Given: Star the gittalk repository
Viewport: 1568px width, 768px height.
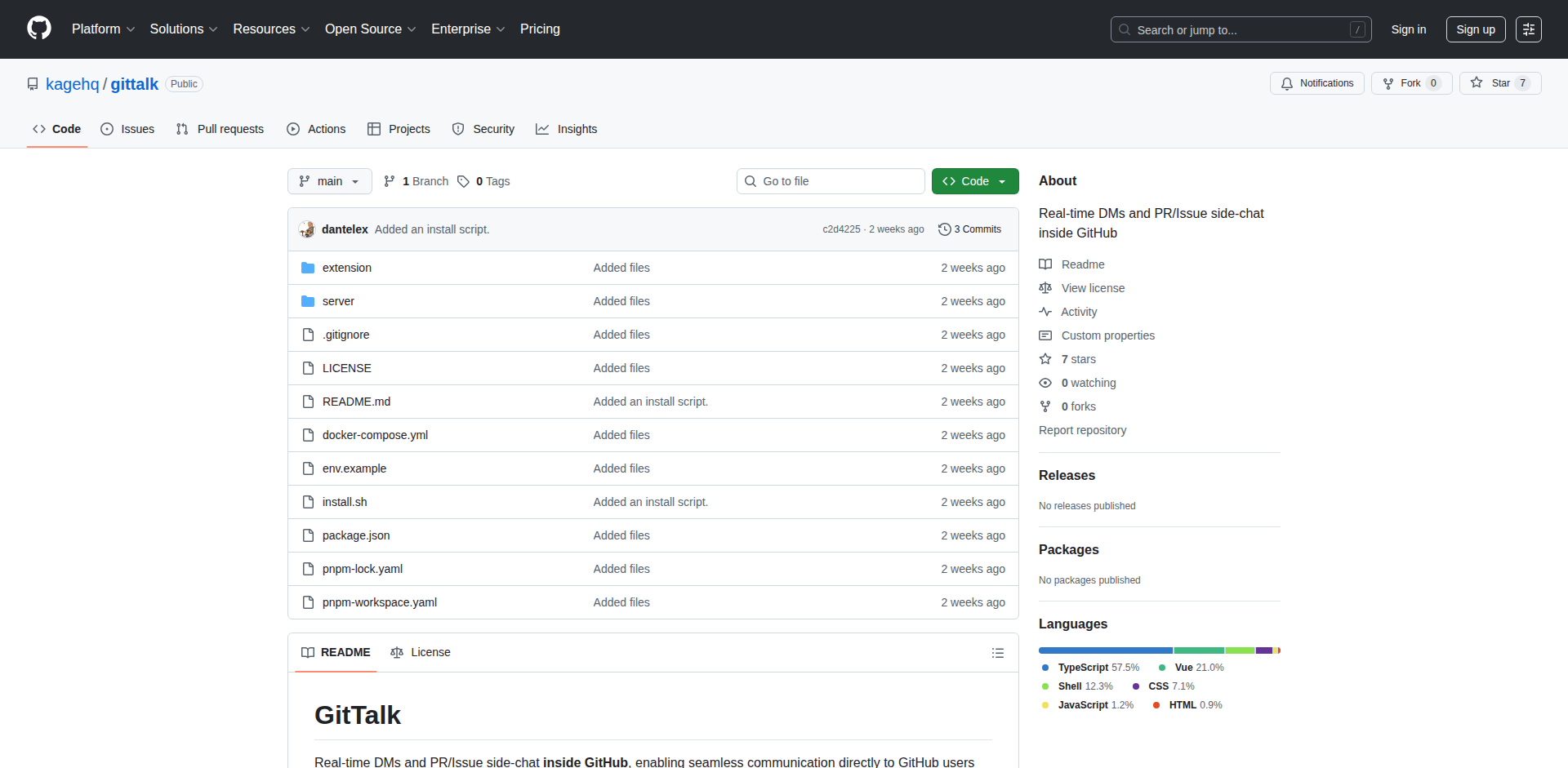Looking at the screenshot, I should click(1500, 83).
